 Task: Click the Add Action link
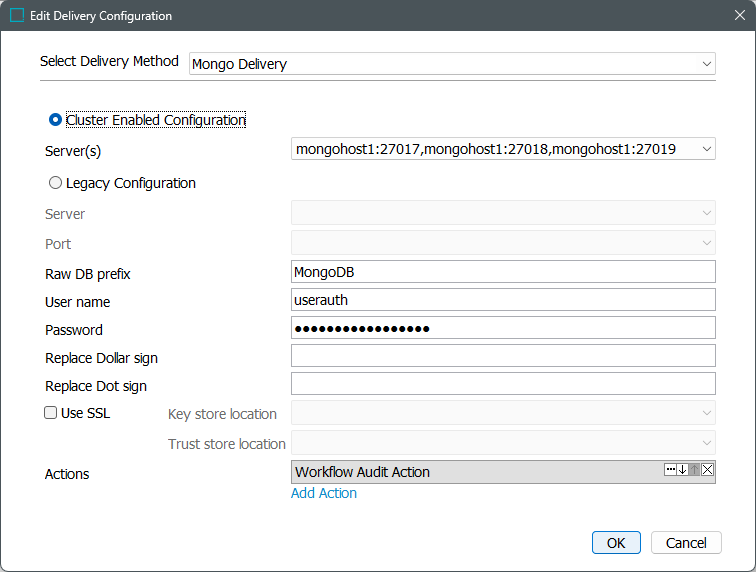[x=324, y=493]
